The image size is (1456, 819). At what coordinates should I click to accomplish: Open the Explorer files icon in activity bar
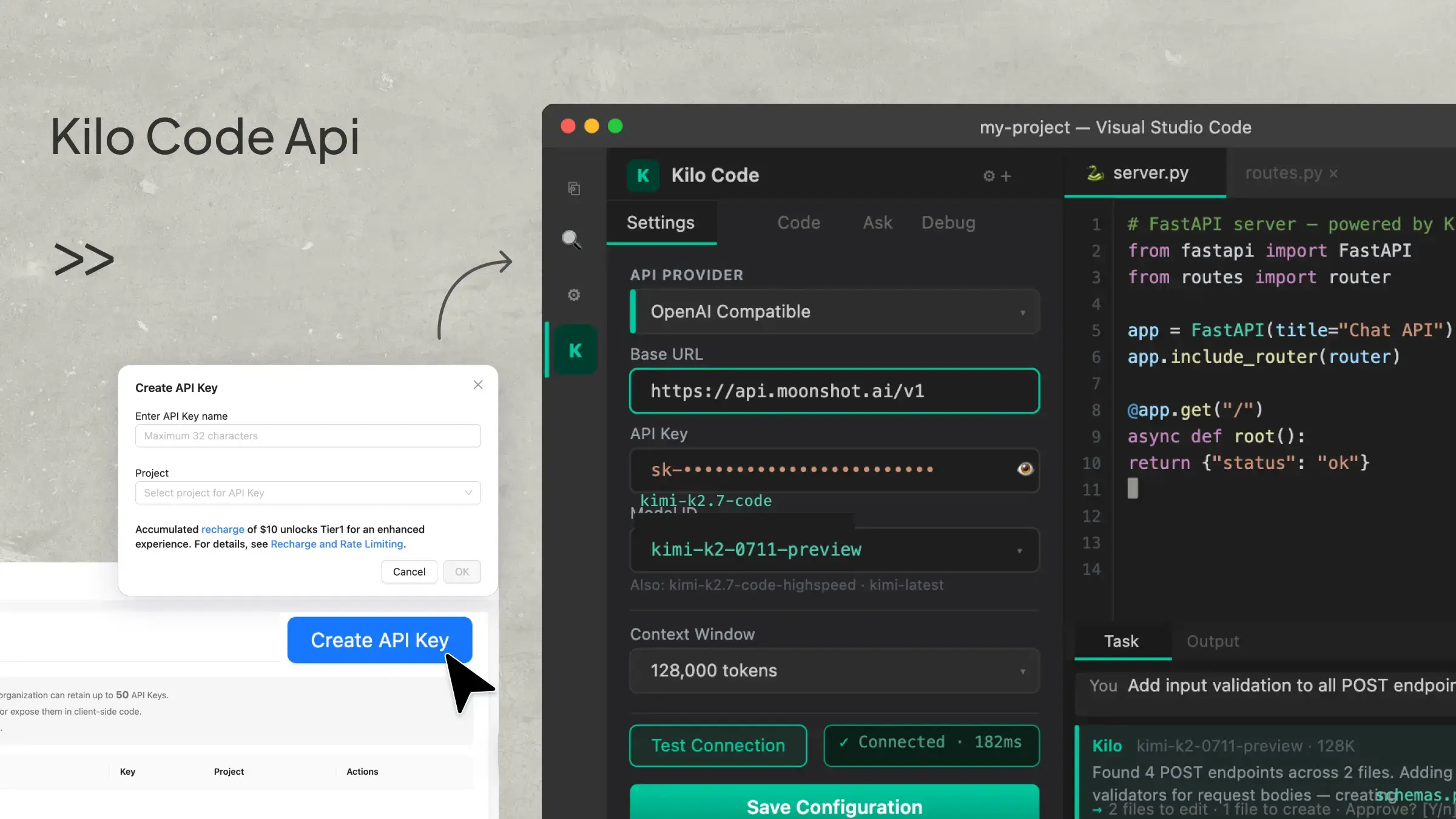pos(574,189)
